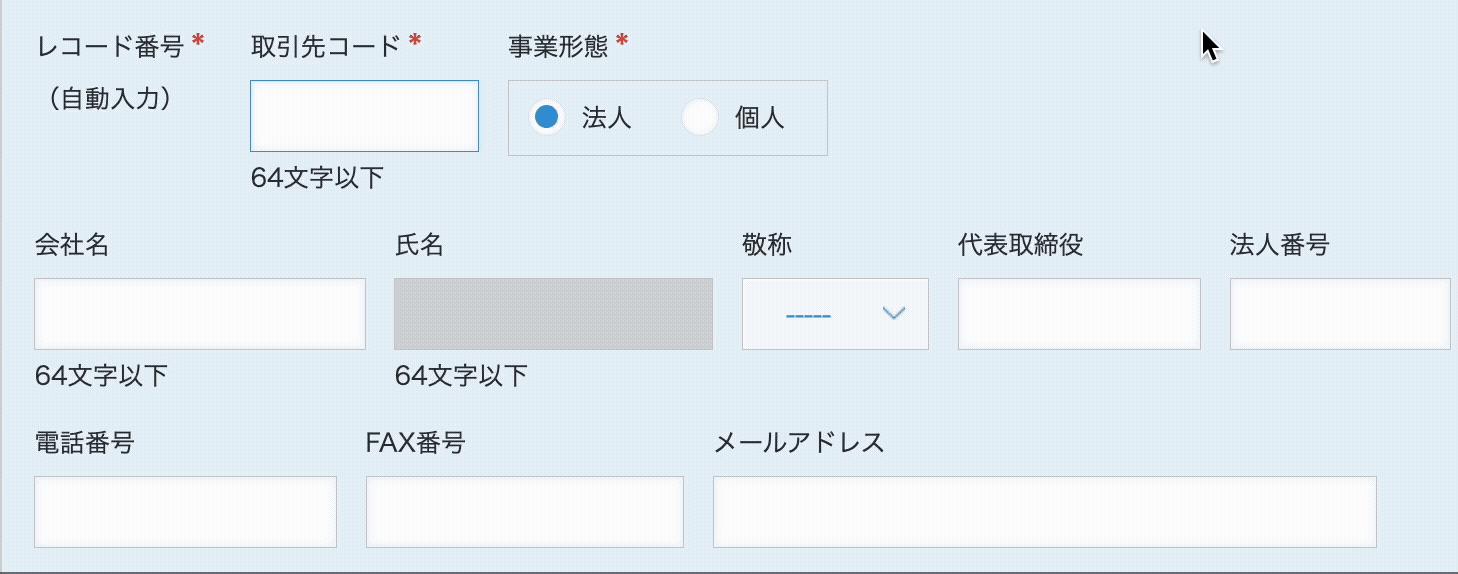Screen dimensions: 1458x574
Task: Click the 法人番号 label text
Action: 1279,245
